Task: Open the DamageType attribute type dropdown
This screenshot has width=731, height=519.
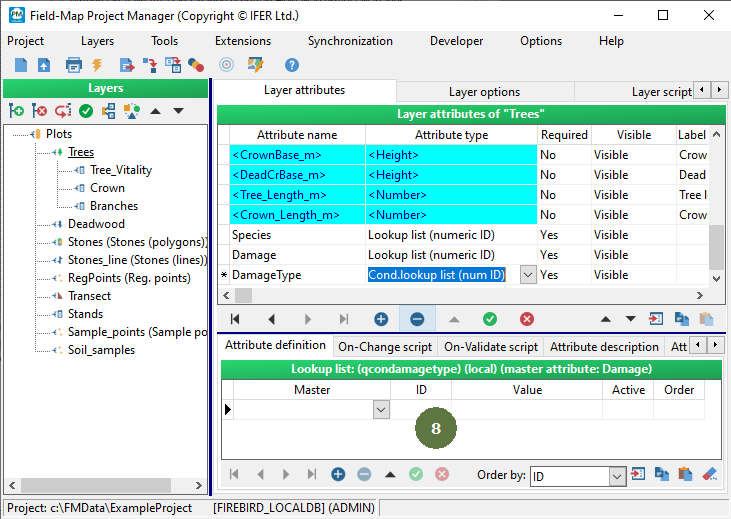Action: pyautogui.click(x=528, y=275)
